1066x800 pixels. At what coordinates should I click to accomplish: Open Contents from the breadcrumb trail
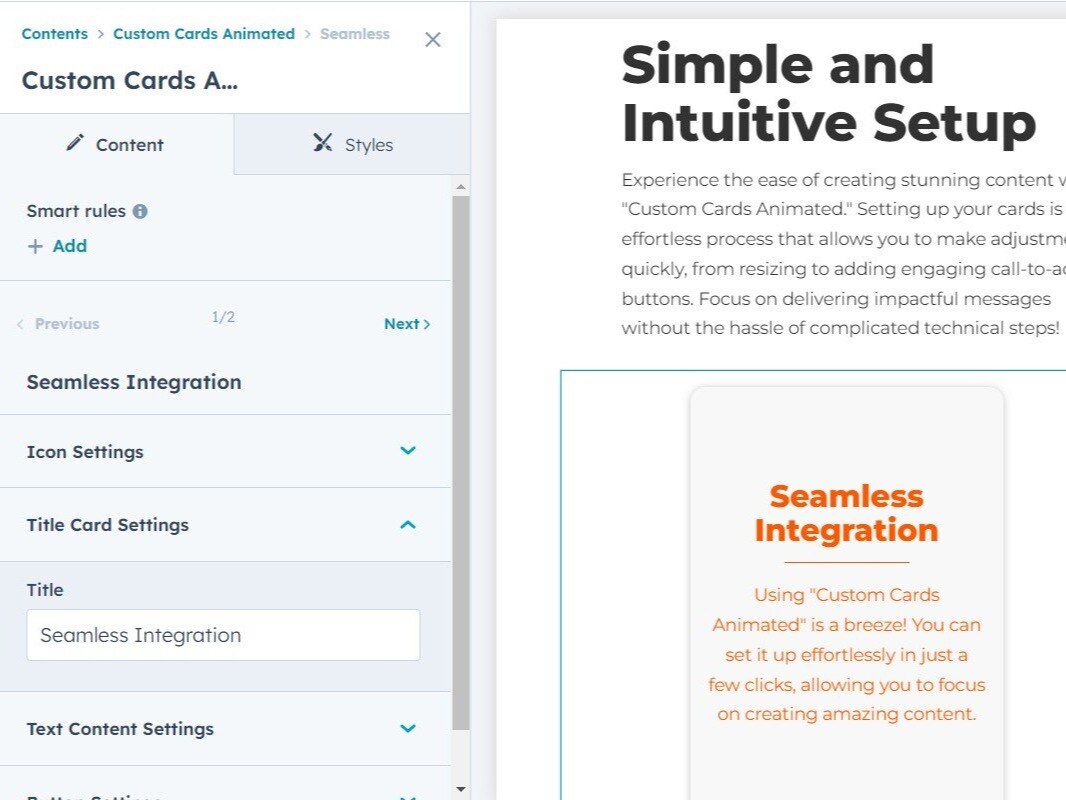point(54,33)
